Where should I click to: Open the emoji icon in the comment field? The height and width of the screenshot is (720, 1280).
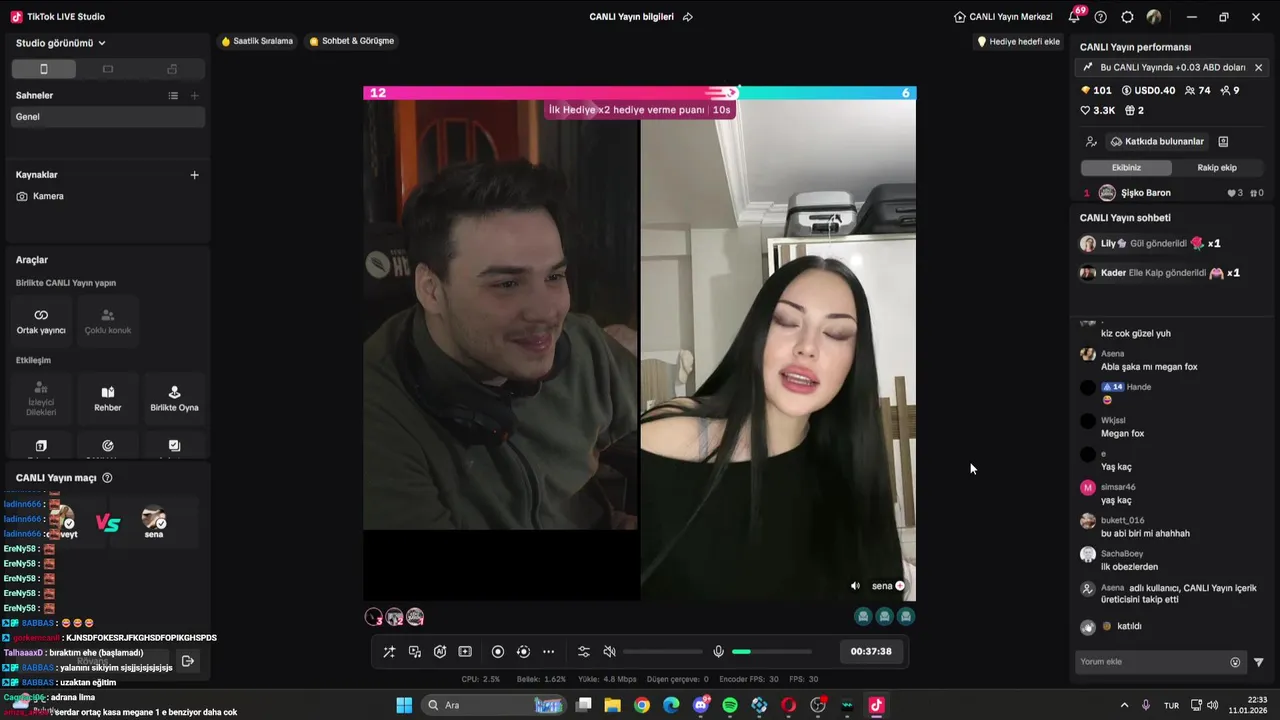tap(1235, 662)
